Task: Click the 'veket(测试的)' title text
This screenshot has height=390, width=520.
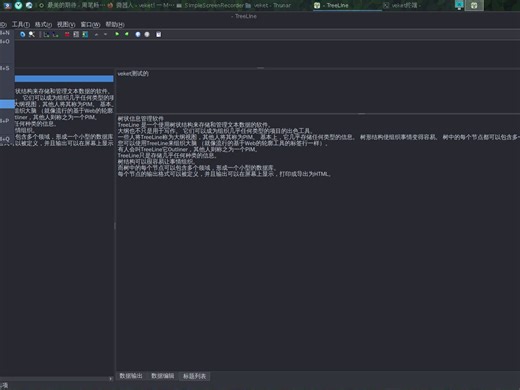Action: pyautogui.click(x=133, y=73)
